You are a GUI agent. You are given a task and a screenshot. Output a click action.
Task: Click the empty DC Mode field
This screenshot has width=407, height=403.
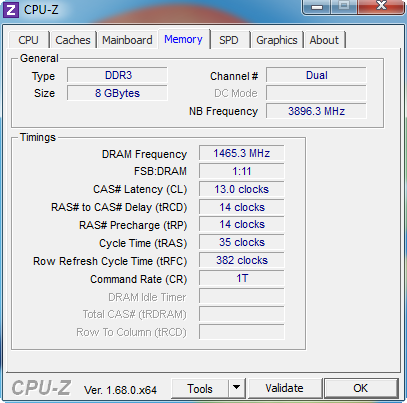pyautogui.click(x=316, y=93)
